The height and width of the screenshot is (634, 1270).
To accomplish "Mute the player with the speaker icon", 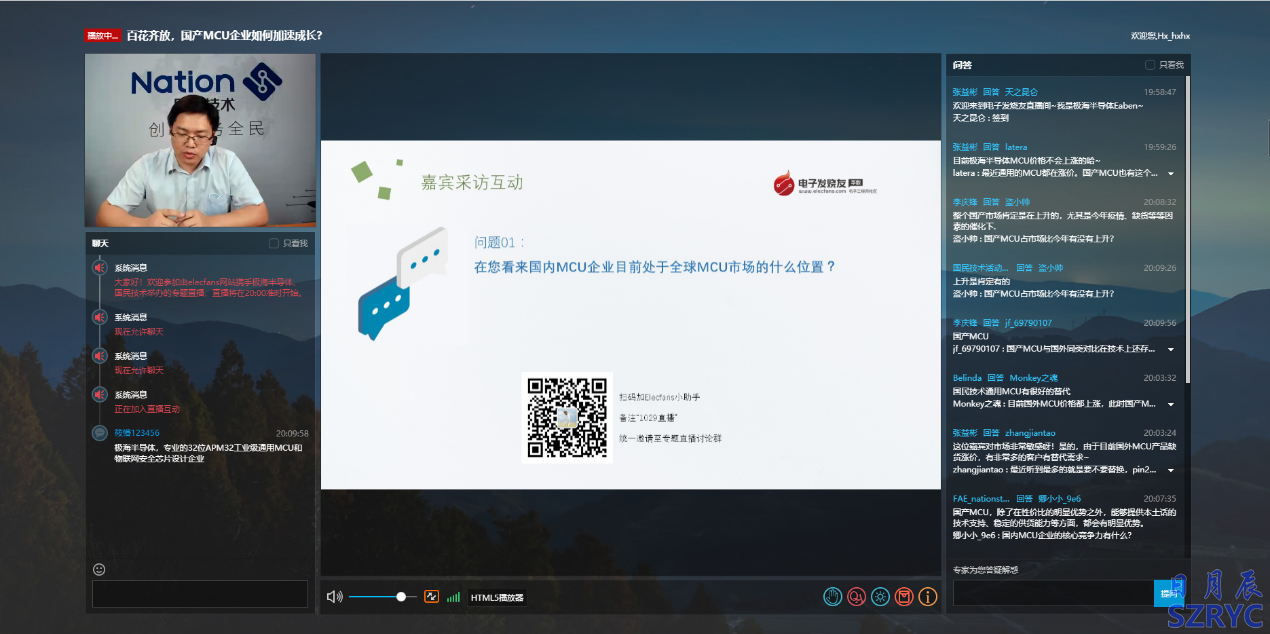I will [334, 597].
